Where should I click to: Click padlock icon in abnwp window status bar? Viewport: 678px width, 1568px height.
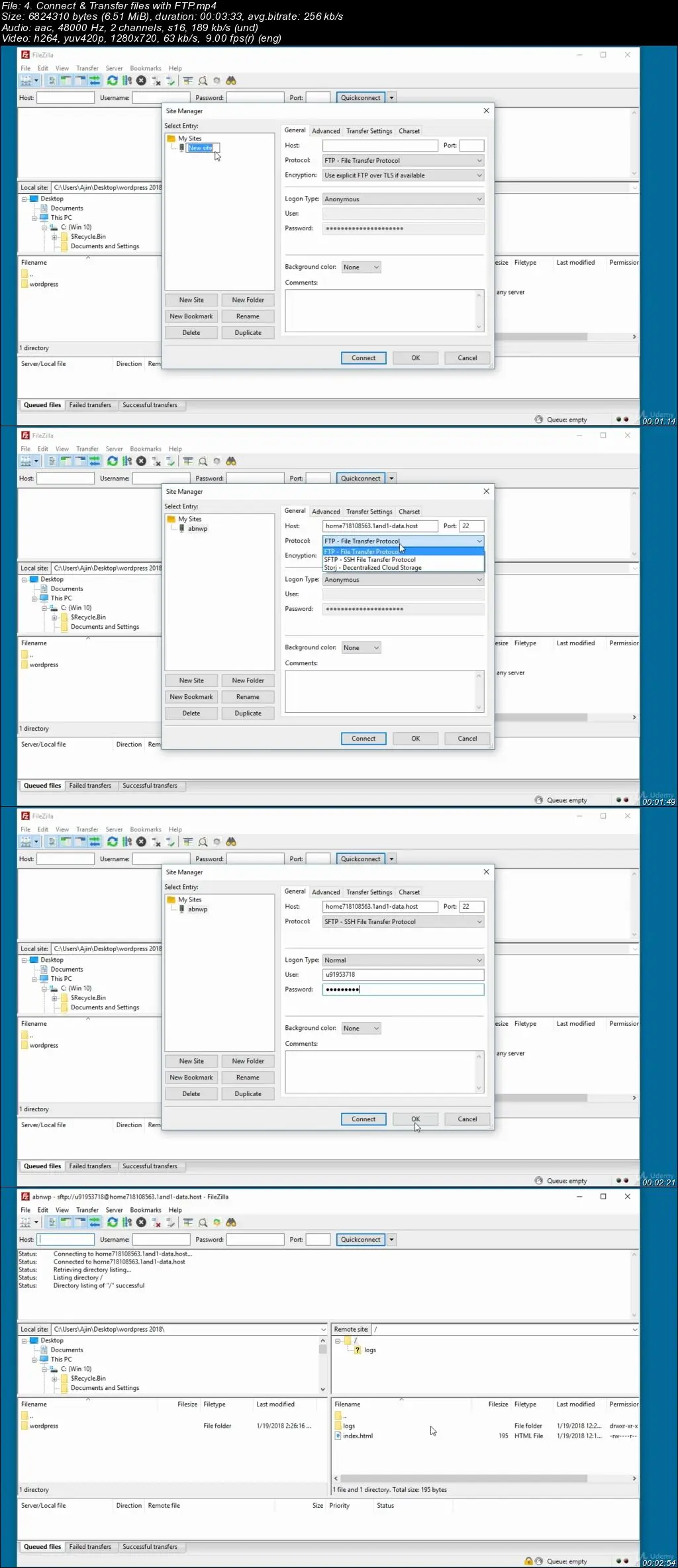point(528,1561)
